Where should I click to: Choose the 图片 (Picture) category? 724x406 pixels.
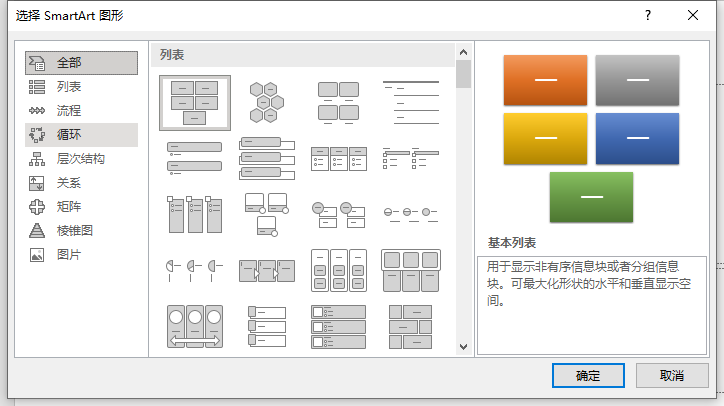tap(81, 255)
